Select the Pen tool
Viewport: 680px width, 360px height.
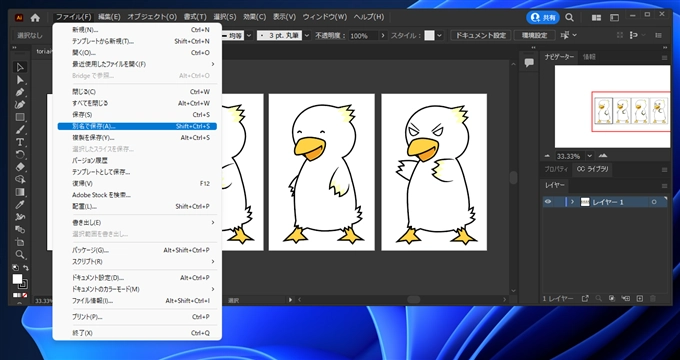point(20,92)
